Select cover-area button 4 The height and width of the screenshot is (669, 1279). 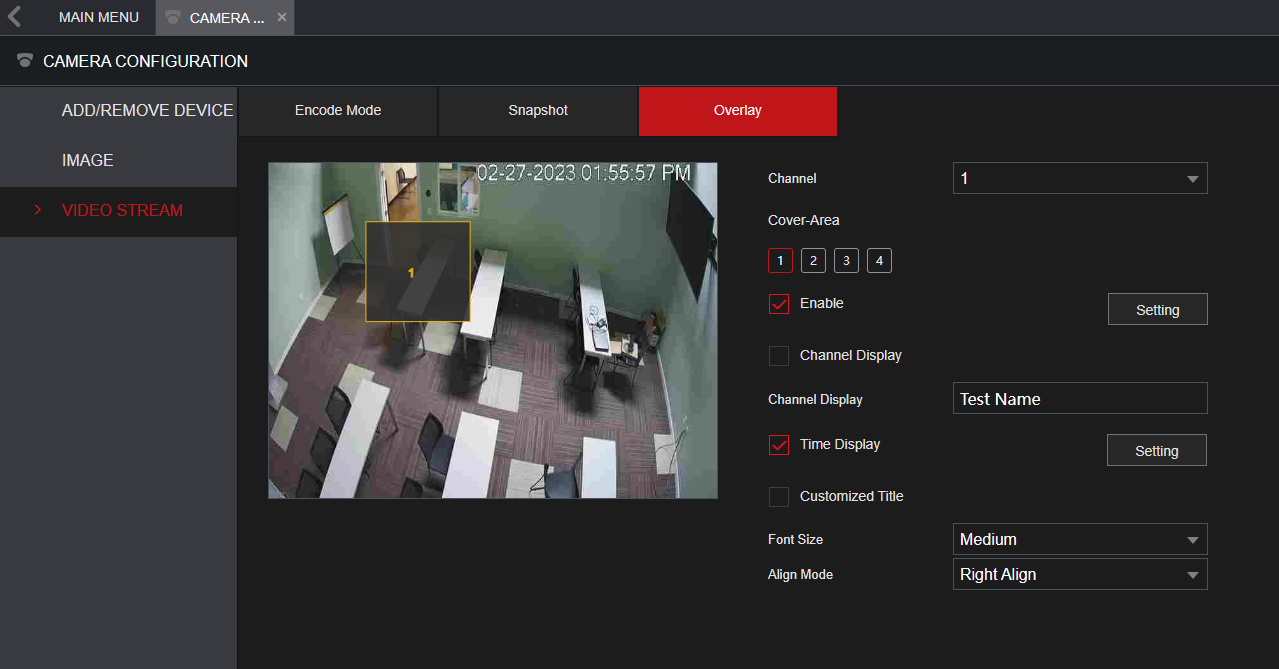(879, 260)
